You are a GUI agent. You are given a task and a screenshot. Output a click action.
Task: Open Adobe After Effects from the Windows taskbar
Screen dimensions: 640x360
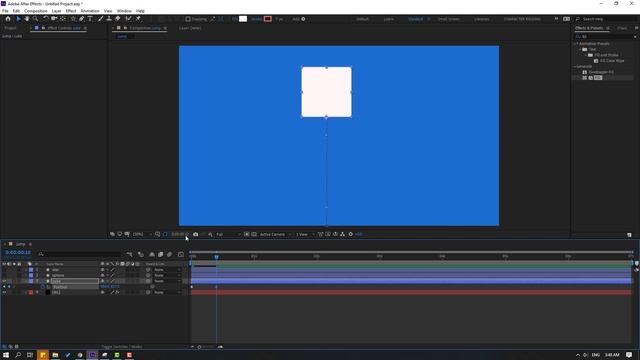pos(92,355)
